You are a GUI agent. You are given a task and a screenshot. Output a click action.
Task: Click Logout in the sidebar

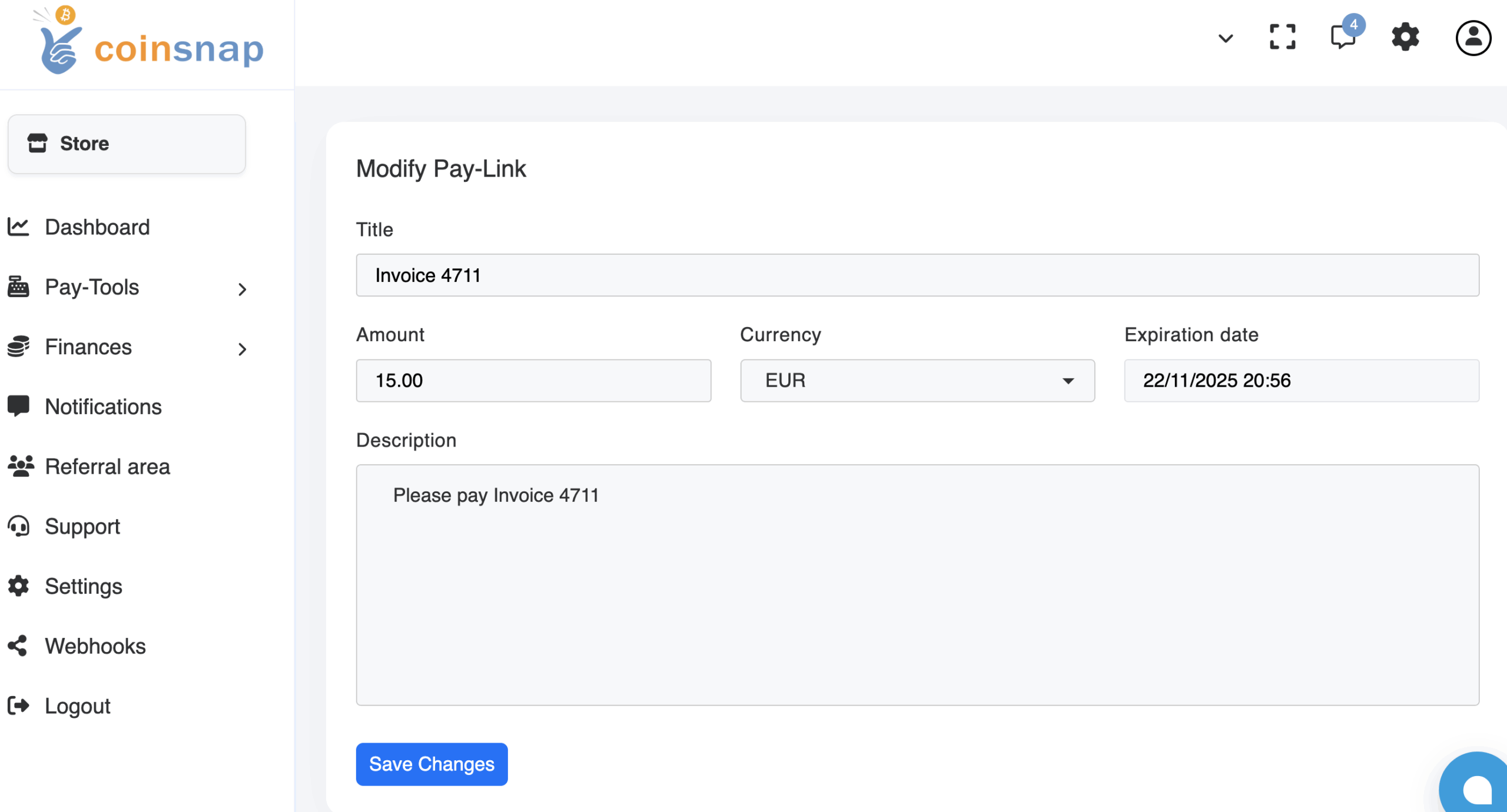click(78, 706)
